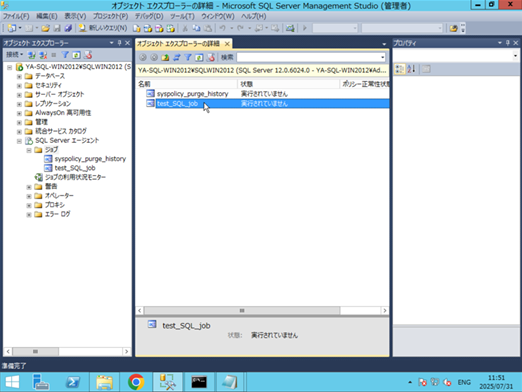Launch Chrome from the taskbar
Screen dimensions: 522x392
pos(136,382)
